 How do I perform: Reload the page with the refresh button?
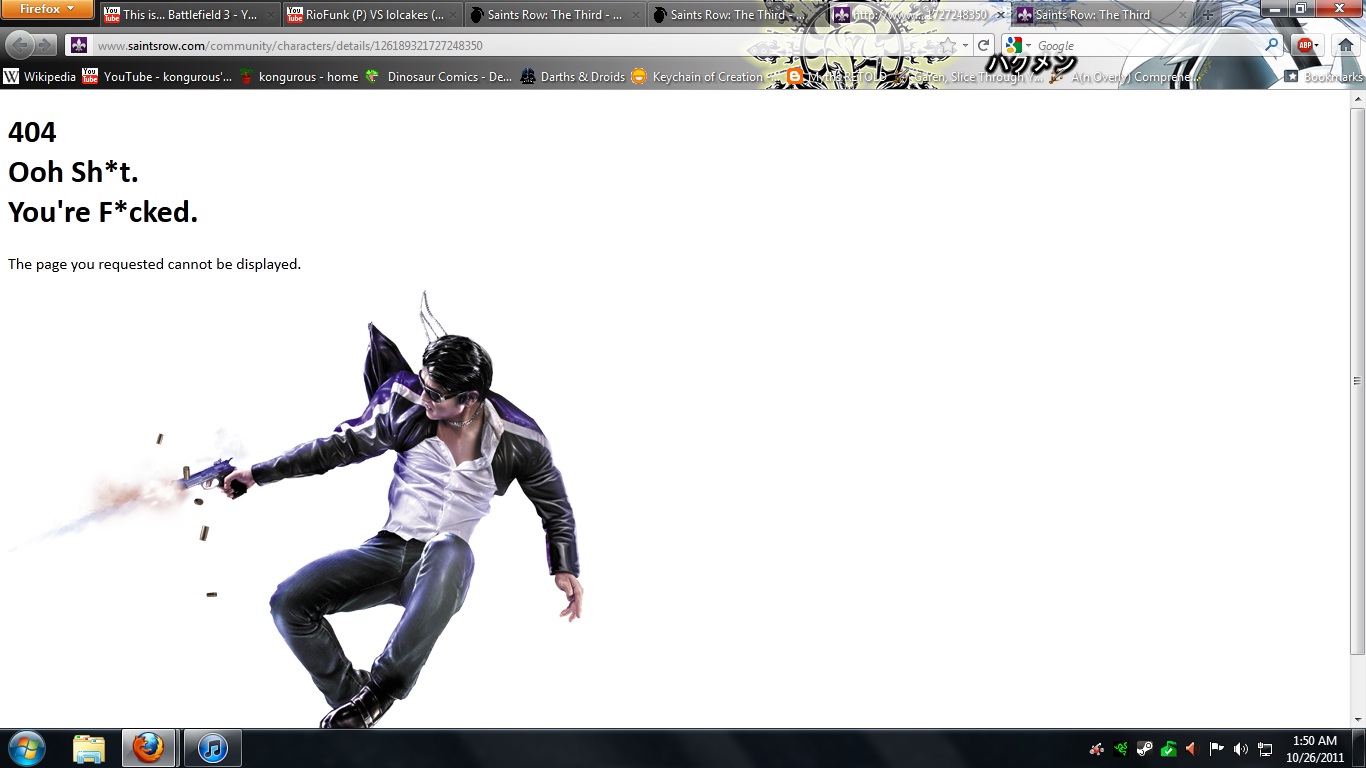(x=984, y=45)
